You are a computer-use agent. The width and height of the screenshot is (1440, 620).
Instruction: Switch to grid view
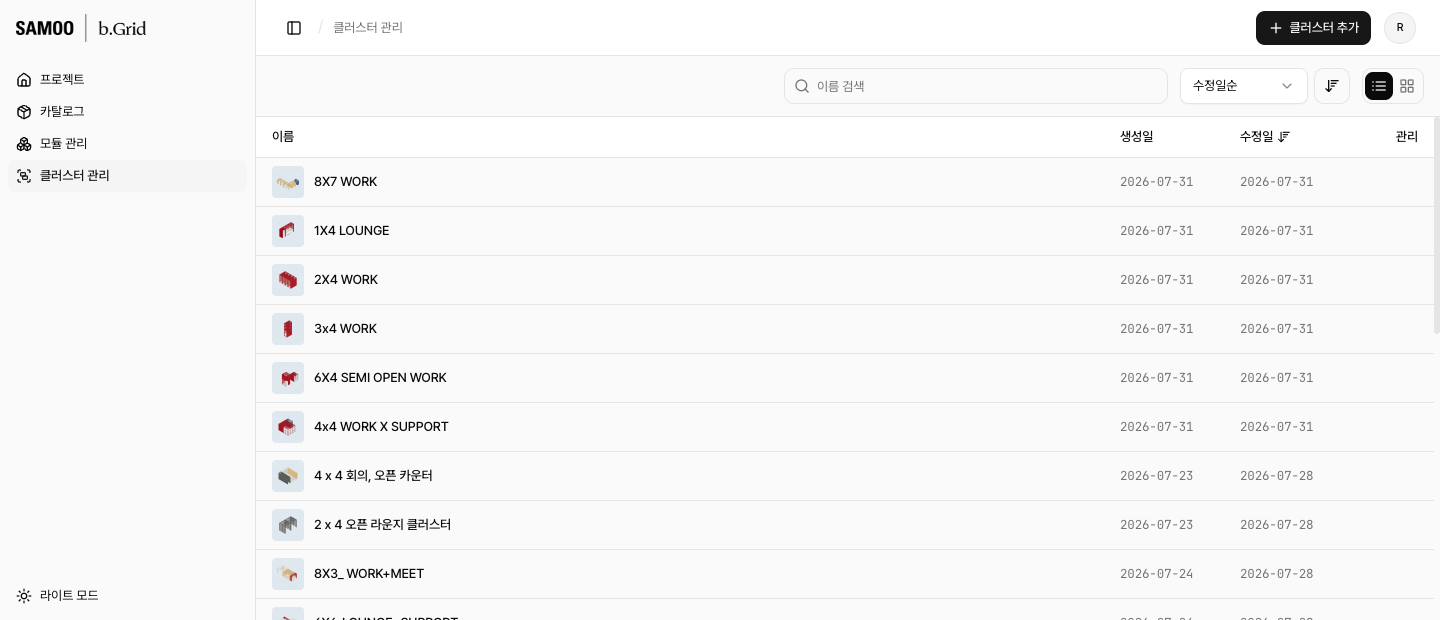[1407, 86]
